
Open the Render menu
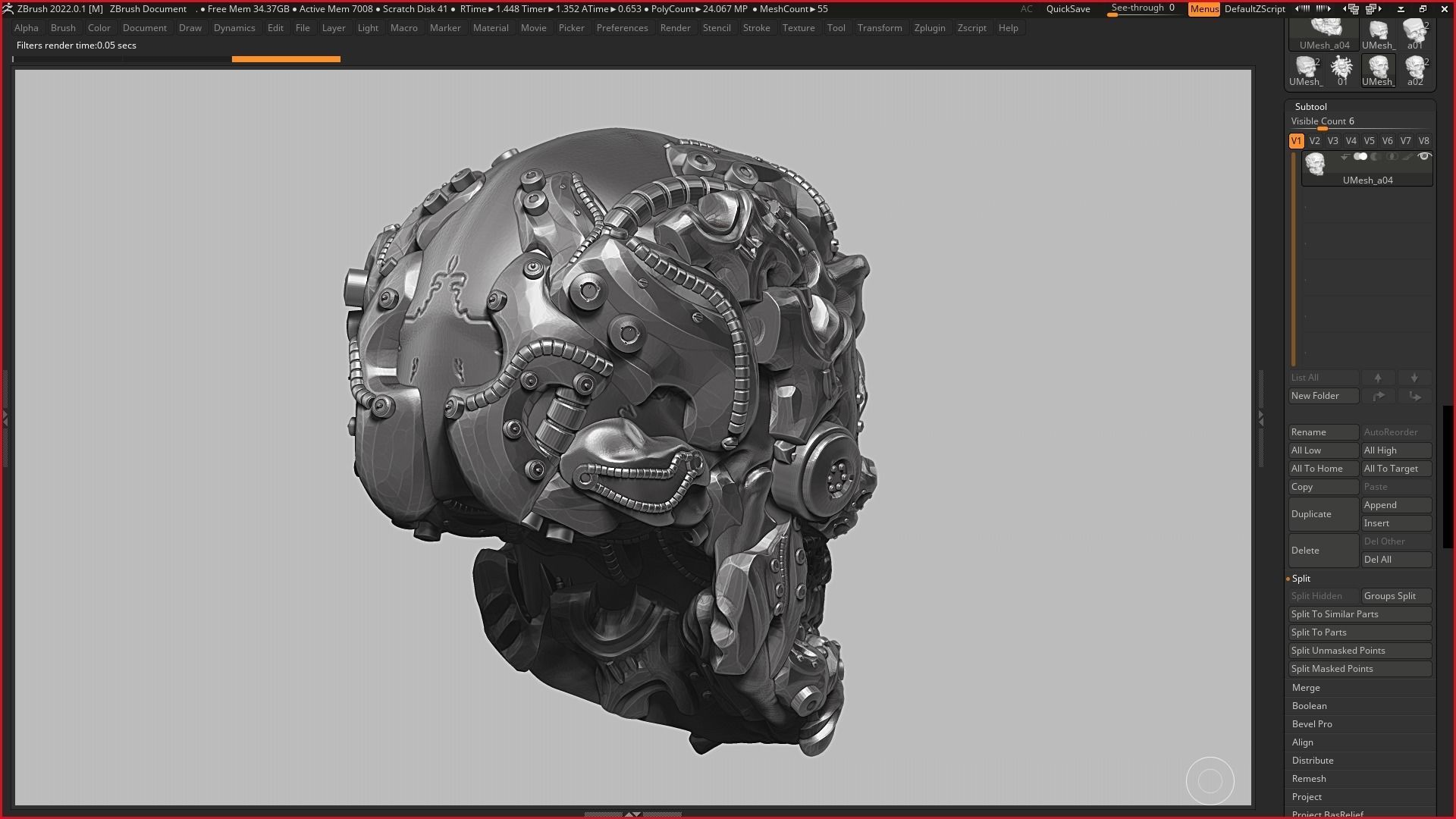pos(675,28)
